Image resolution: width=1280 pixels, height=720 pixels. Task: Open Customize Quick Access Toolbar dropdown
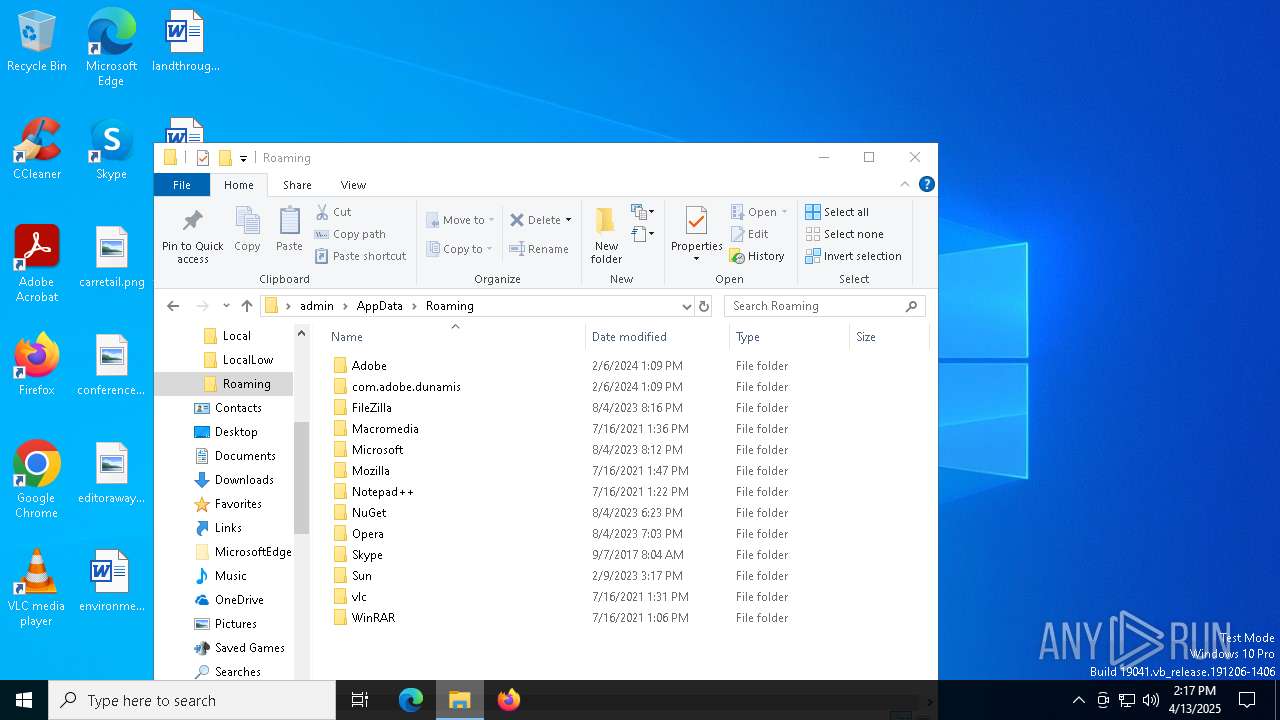[x=243, y=158]
